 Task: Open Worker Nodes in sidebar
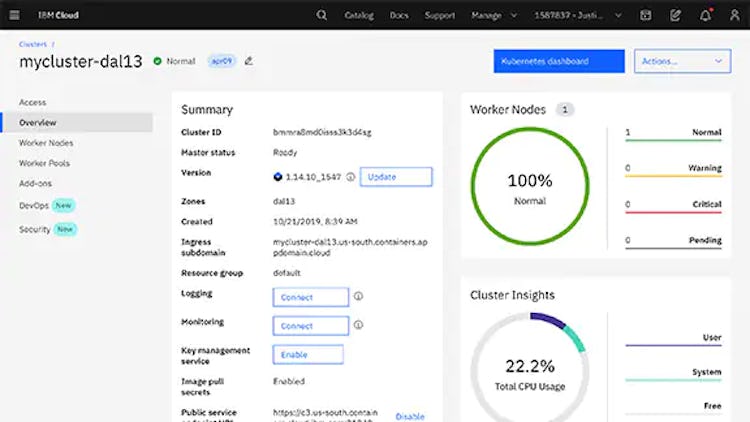[x=46, y=143]
